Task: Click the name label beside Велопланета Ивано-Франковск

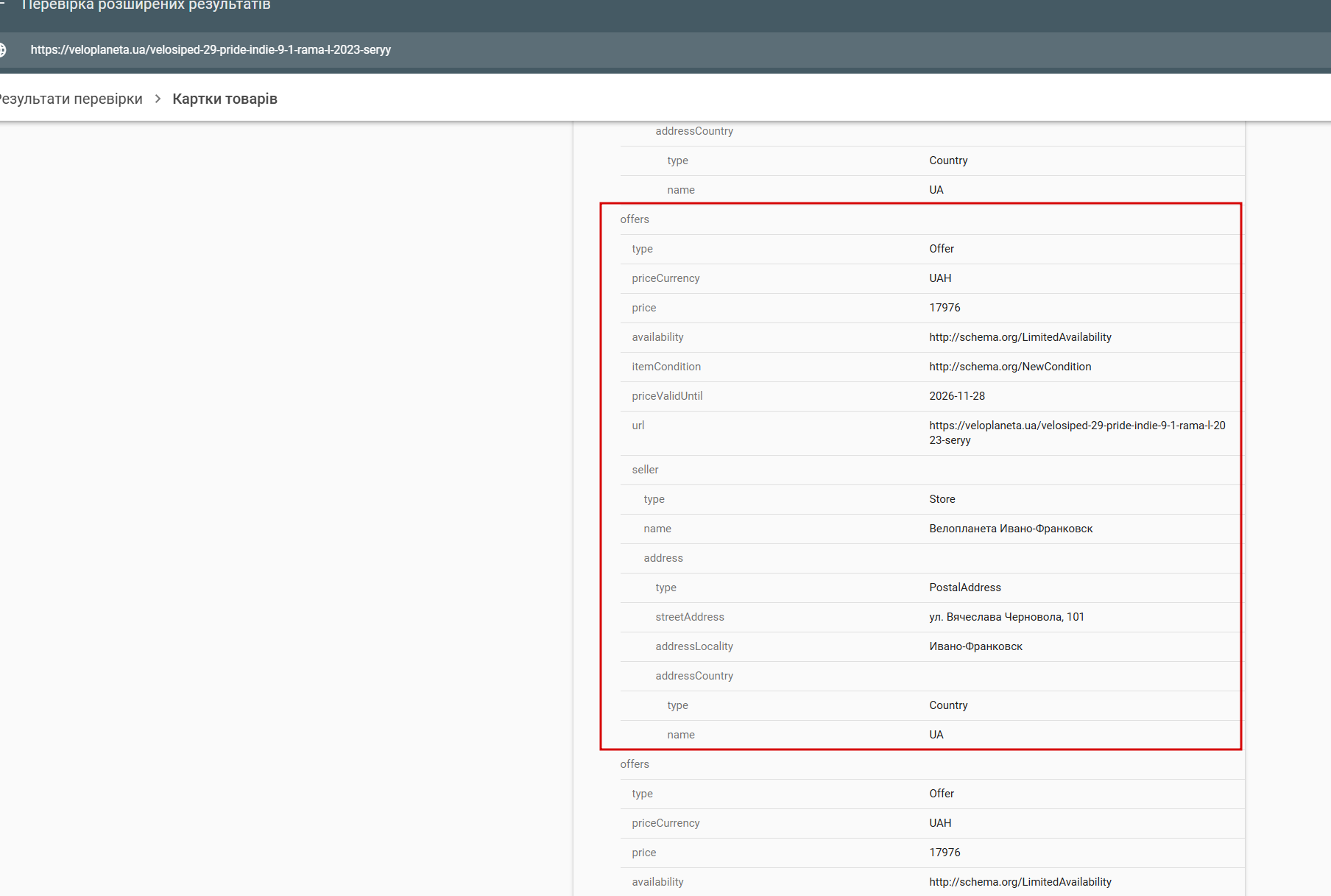Action: coord(657,529)
